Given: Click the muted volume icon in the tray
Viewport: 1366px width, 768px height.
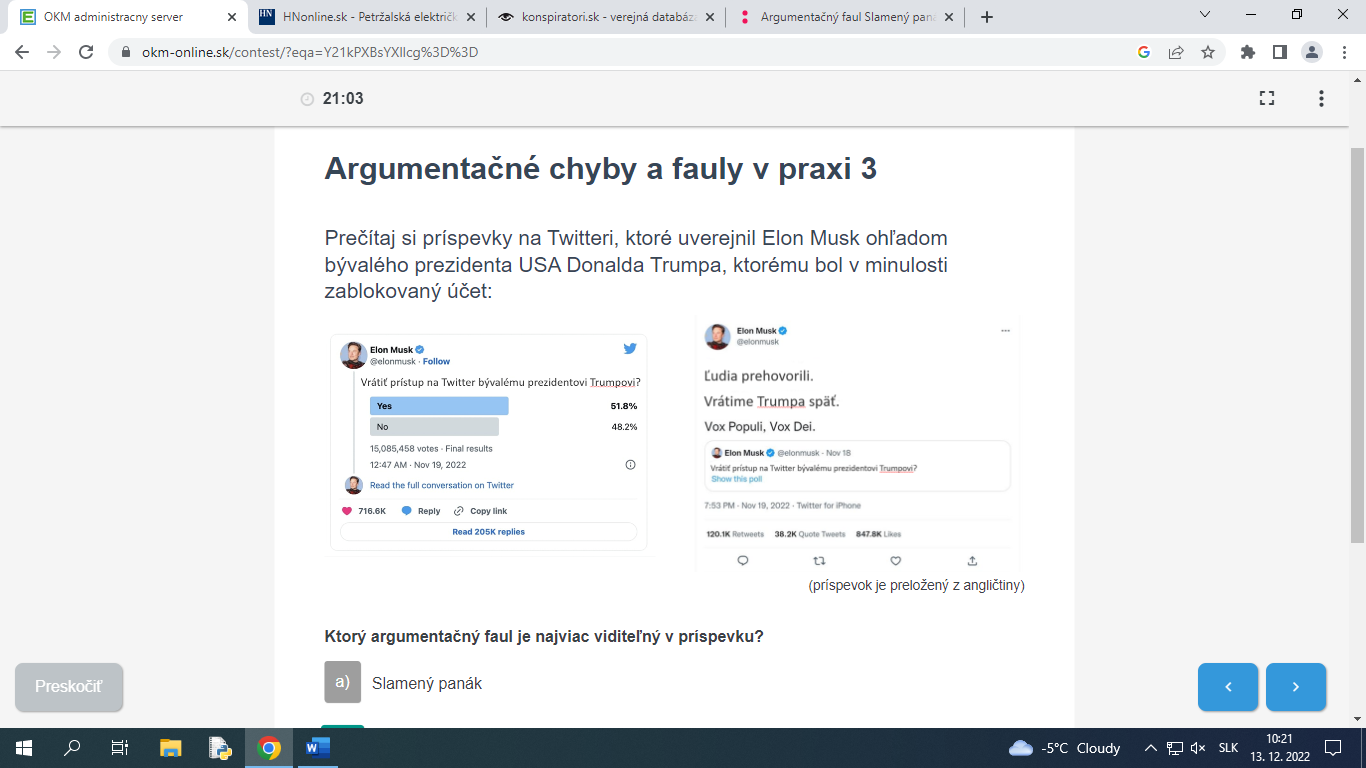Looking at the screenshot, I should tap(1198, 748).
